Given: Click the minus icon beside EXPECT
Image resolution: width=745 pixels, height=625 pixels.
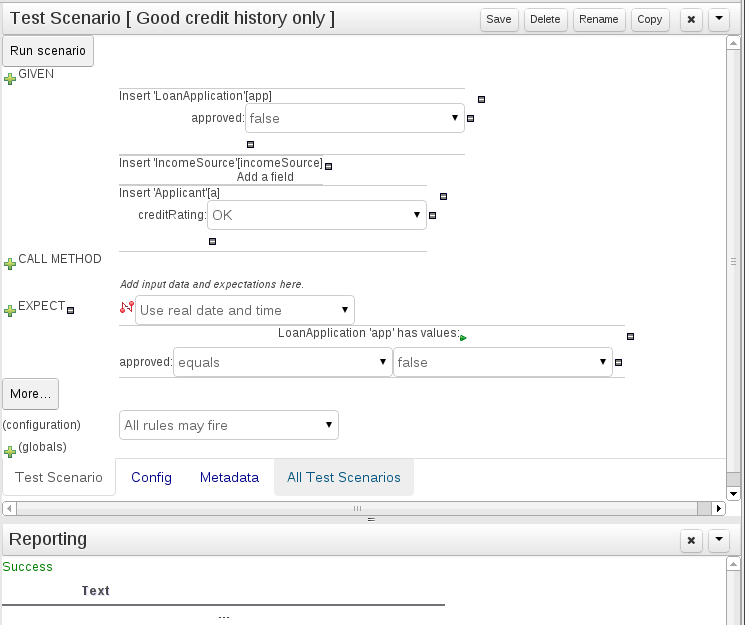Looking at the screenshot, I should (70, 310).
